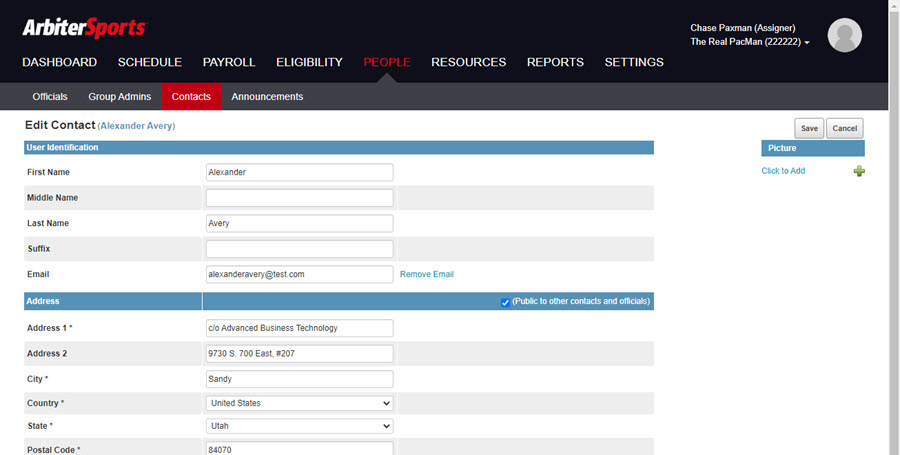Image resolution: width=900 pixels, height=455 pixels.
Task: Click the Edit Contact heading
Action: pos(60,125)
